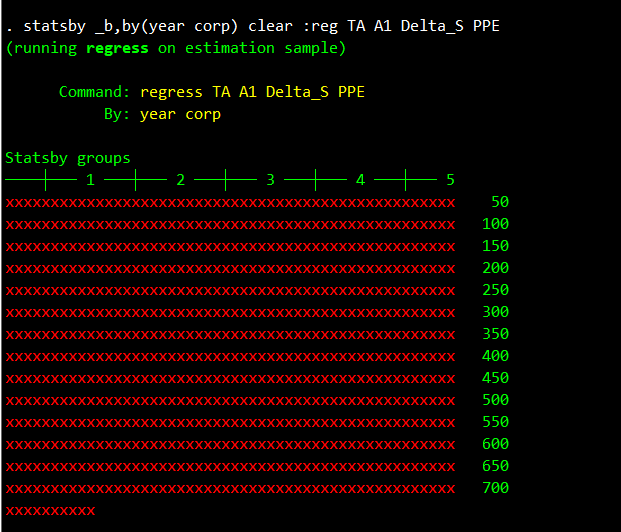The image size is (621, 532).
Task: Click ruler number 2
Action: coord(181,180)
